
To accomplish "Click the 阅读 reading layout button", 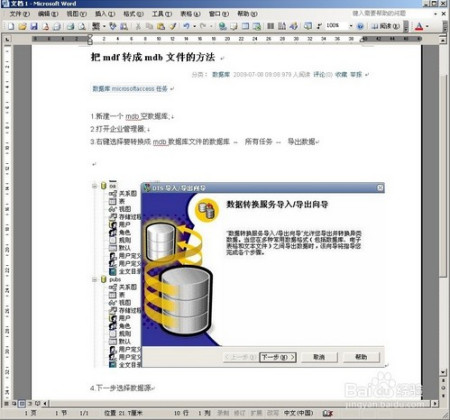I will (x=385, y=26).
